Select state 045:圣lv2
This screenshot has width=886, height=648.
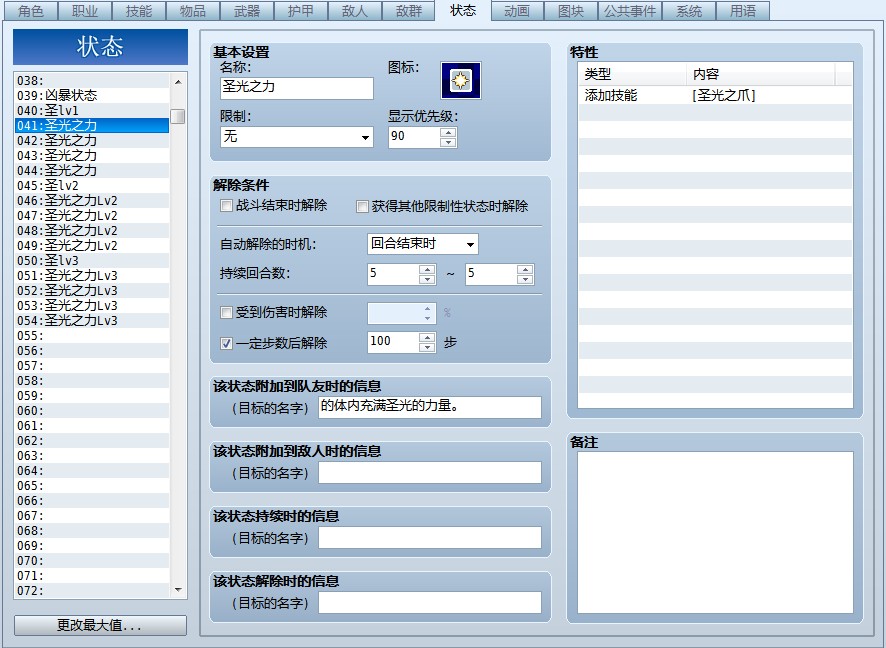point(92,185)
